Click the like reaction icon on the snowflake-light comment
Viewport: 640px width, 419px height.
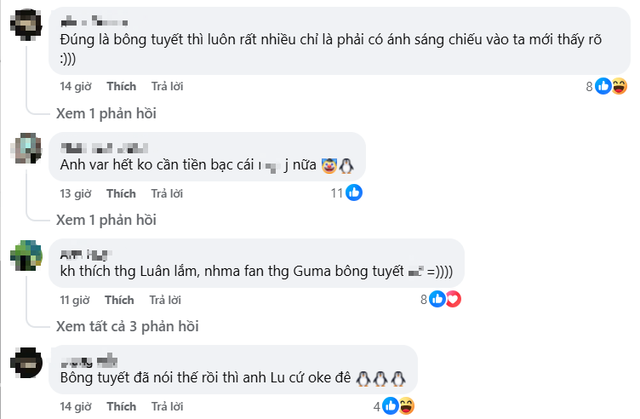603,86
